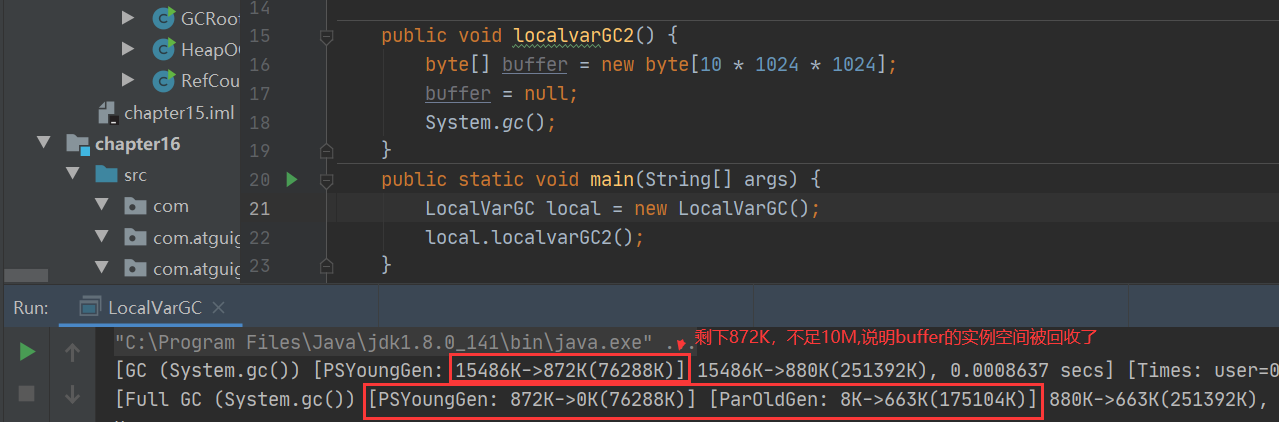Collapse the src folder node

point(72,174)
